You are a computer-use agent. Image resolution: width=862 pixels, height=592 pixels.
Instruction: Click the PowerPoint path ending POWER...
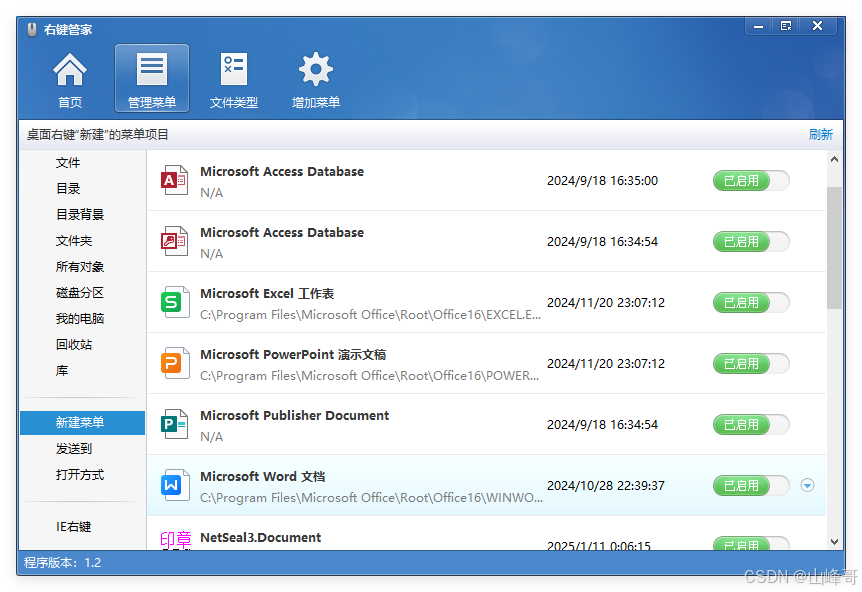point(369,376)
